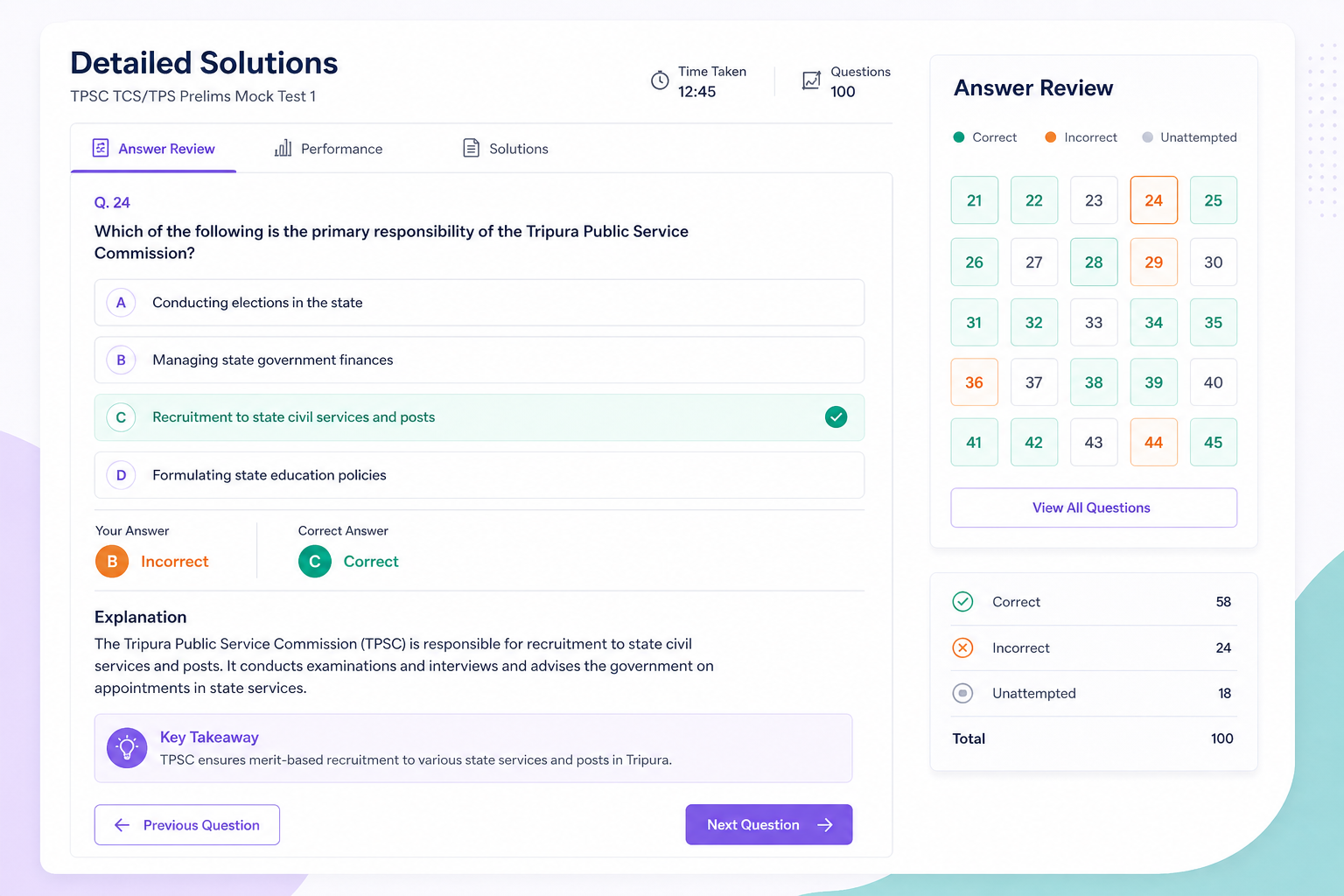
Task: Go to Next Question
Action: 769,825
